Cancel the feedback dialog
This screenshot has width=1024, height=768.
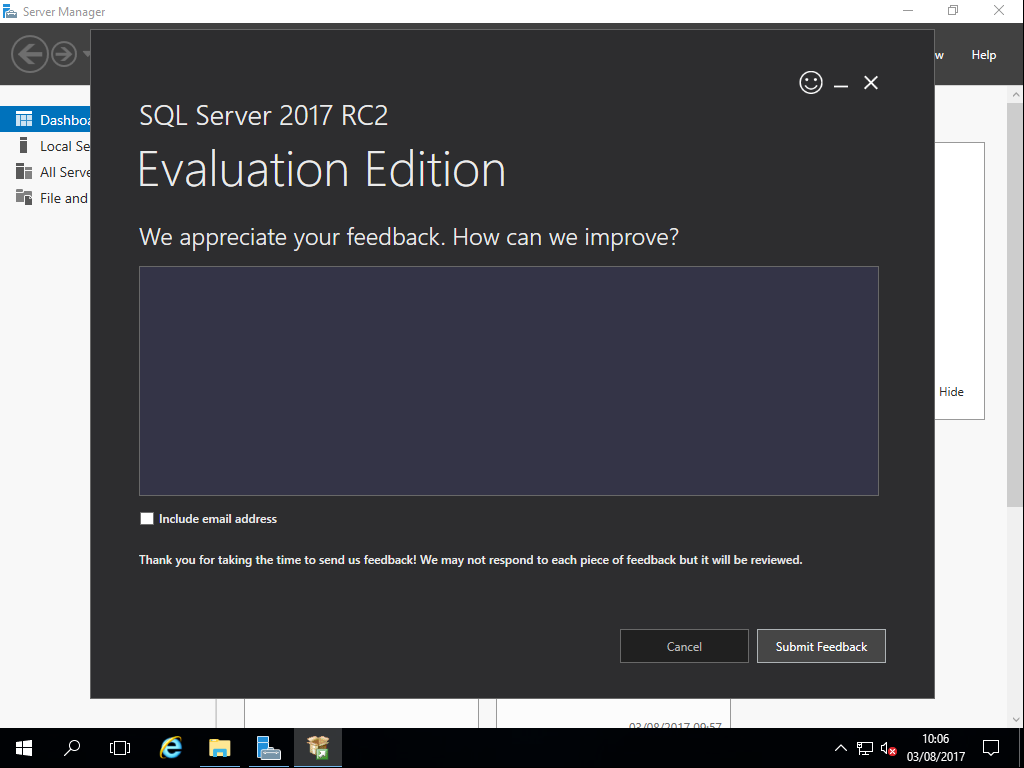coord(684,646)
